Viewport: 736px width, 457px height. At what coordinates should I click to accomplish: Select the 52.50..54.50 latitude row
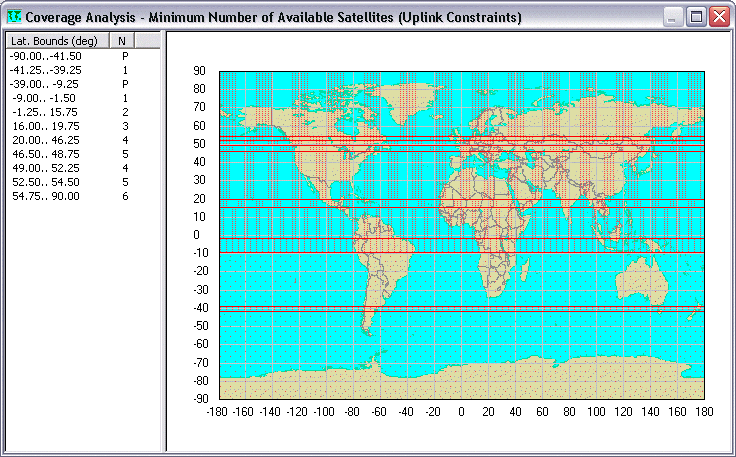46,183
